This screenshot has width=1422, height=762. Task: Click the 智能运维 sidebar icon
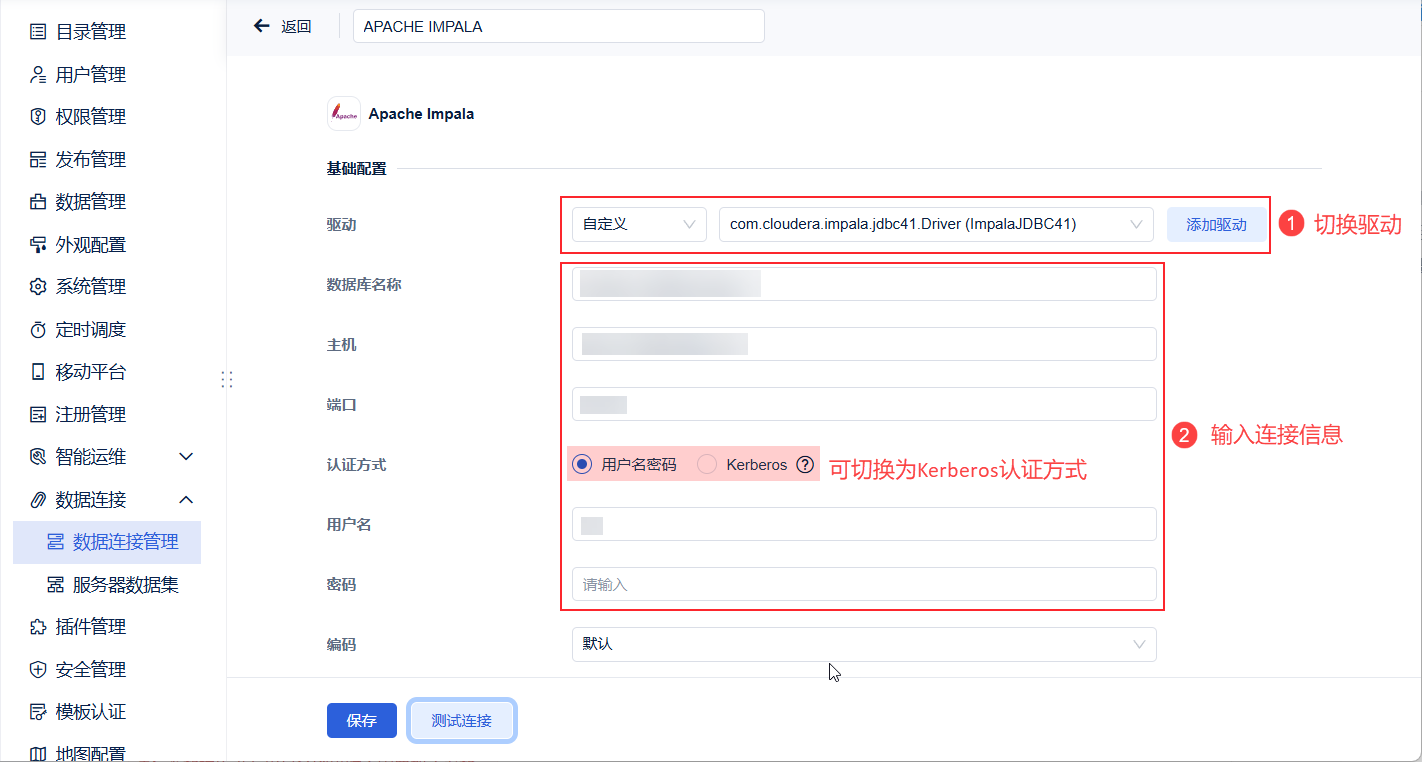38,457
